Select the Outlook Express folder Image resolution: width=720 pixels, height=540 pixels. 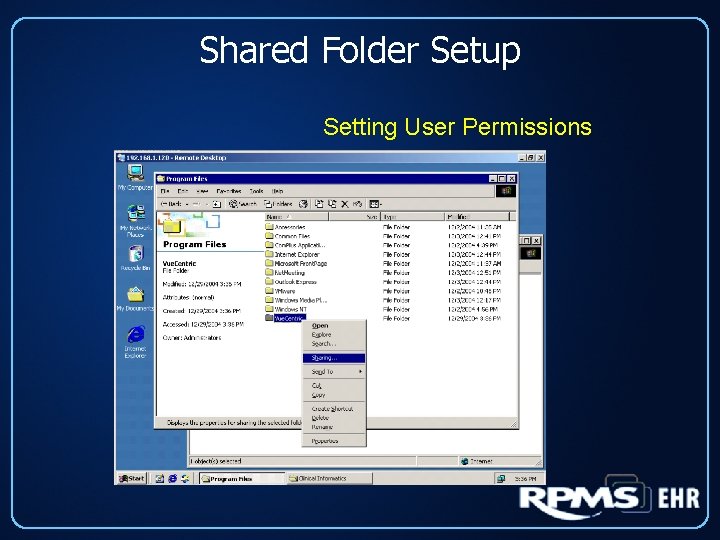(291, 282)
